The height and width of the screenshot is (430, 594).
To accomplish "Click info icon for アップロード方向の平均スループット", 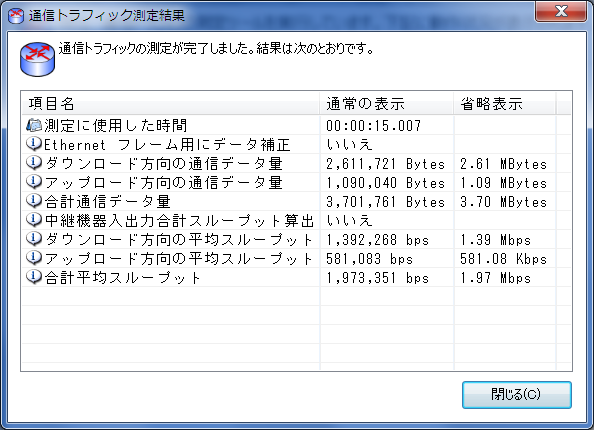I will coord(34,258).
